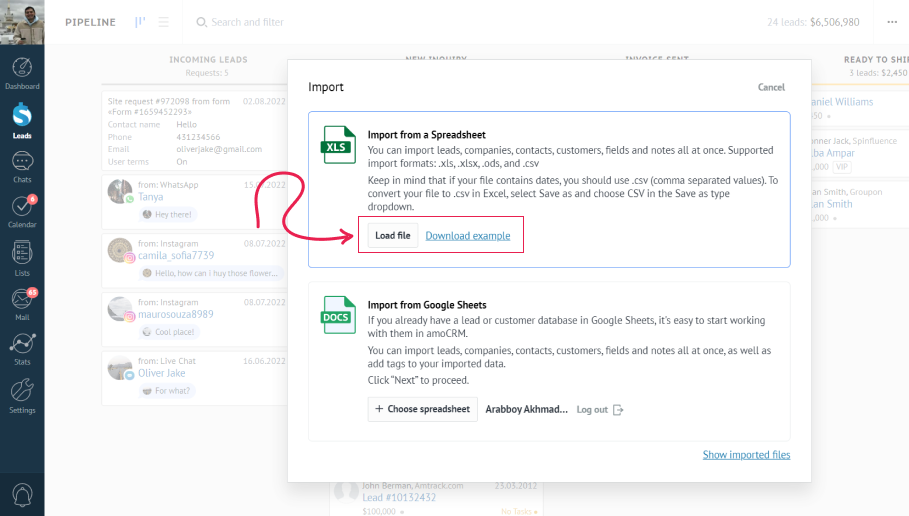This screenshot has height=516, width=909.
Task: Click Tanya's contact avatar
Action: 119,191
